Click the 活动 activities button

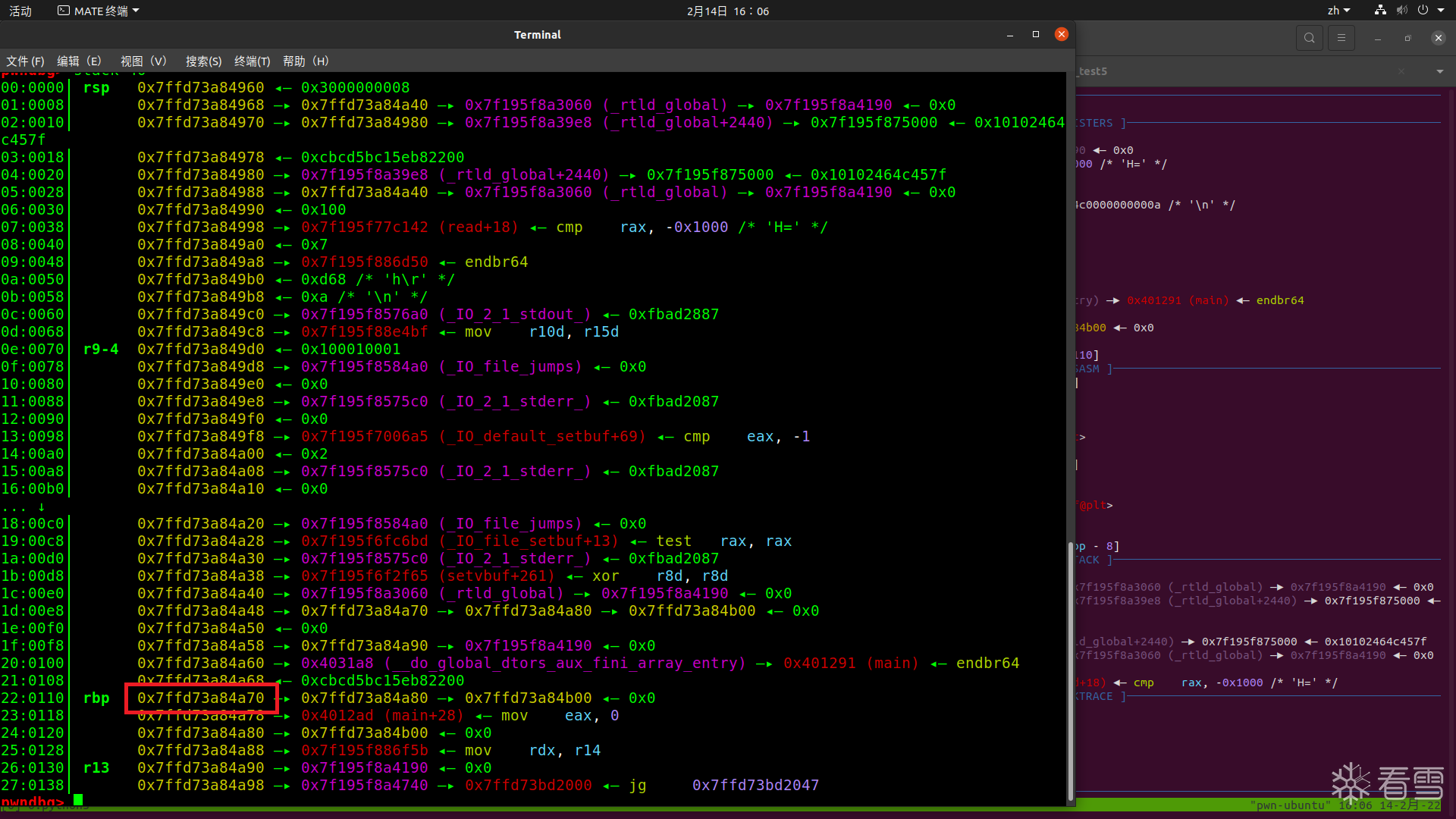click(x=20, y=11)
